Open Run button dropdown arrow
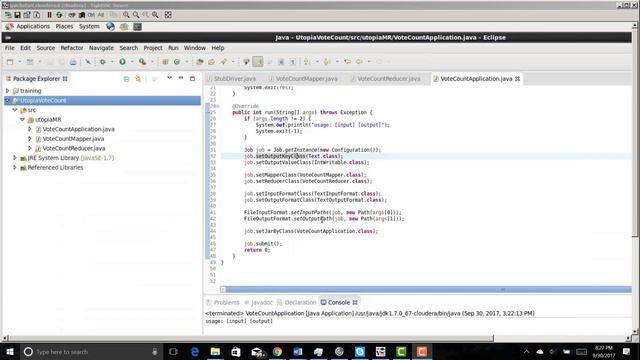640x360 pixels. [x=132, y=62]
